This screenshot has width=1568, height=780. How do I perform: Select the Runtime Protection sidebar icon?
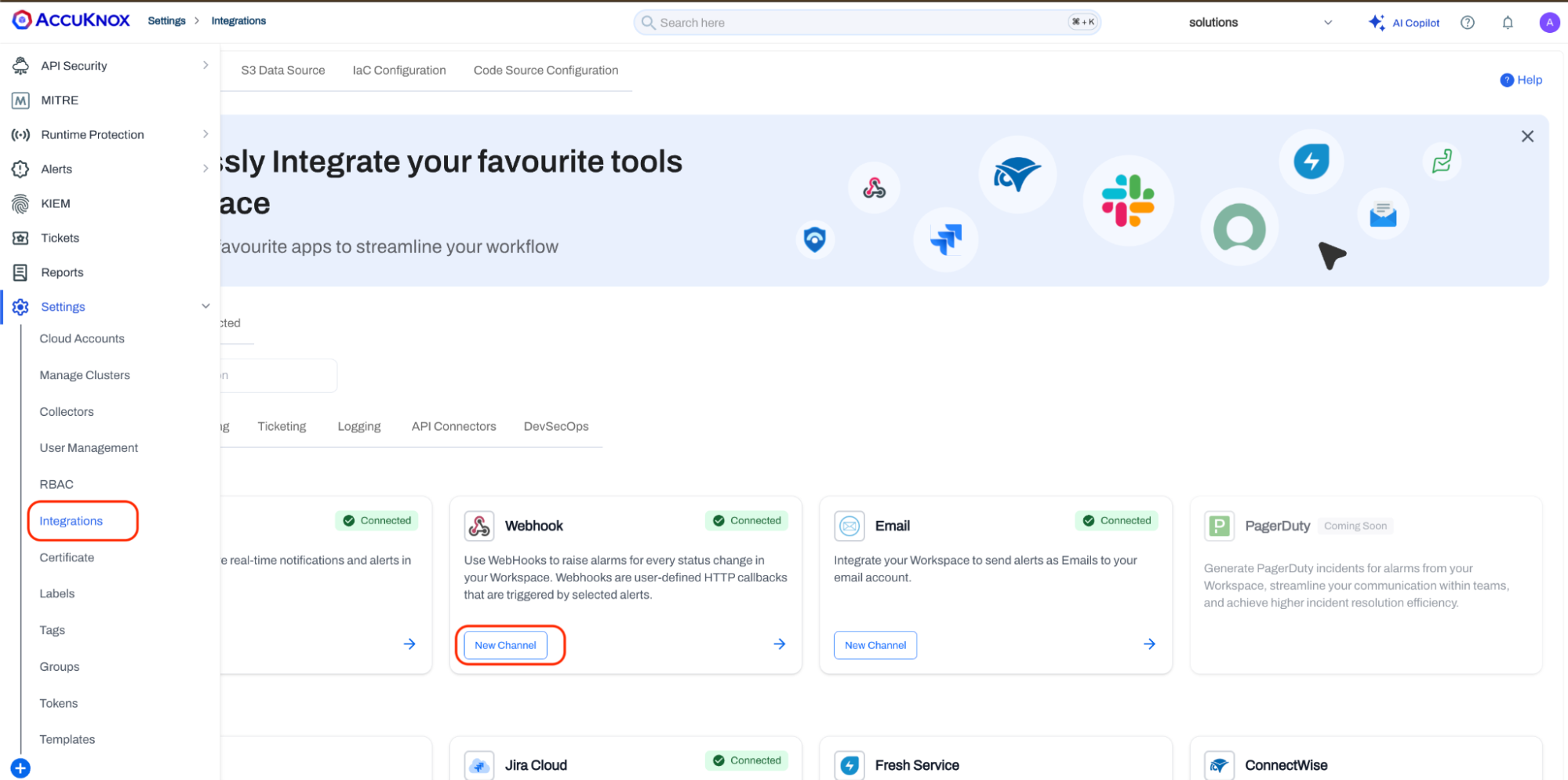tap(20, 135)
